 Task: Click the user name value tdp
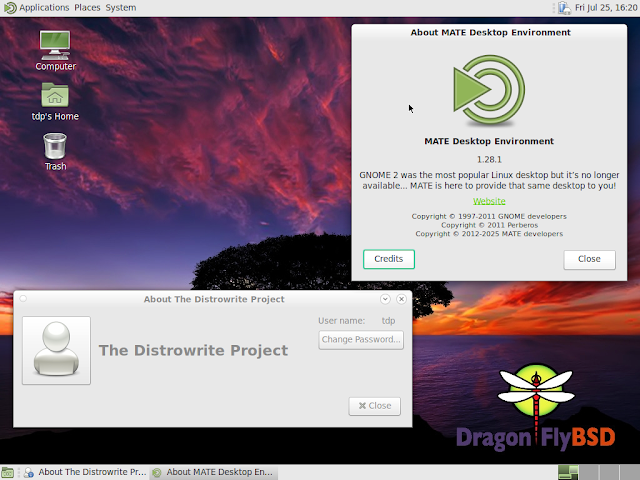pos(388,321)
